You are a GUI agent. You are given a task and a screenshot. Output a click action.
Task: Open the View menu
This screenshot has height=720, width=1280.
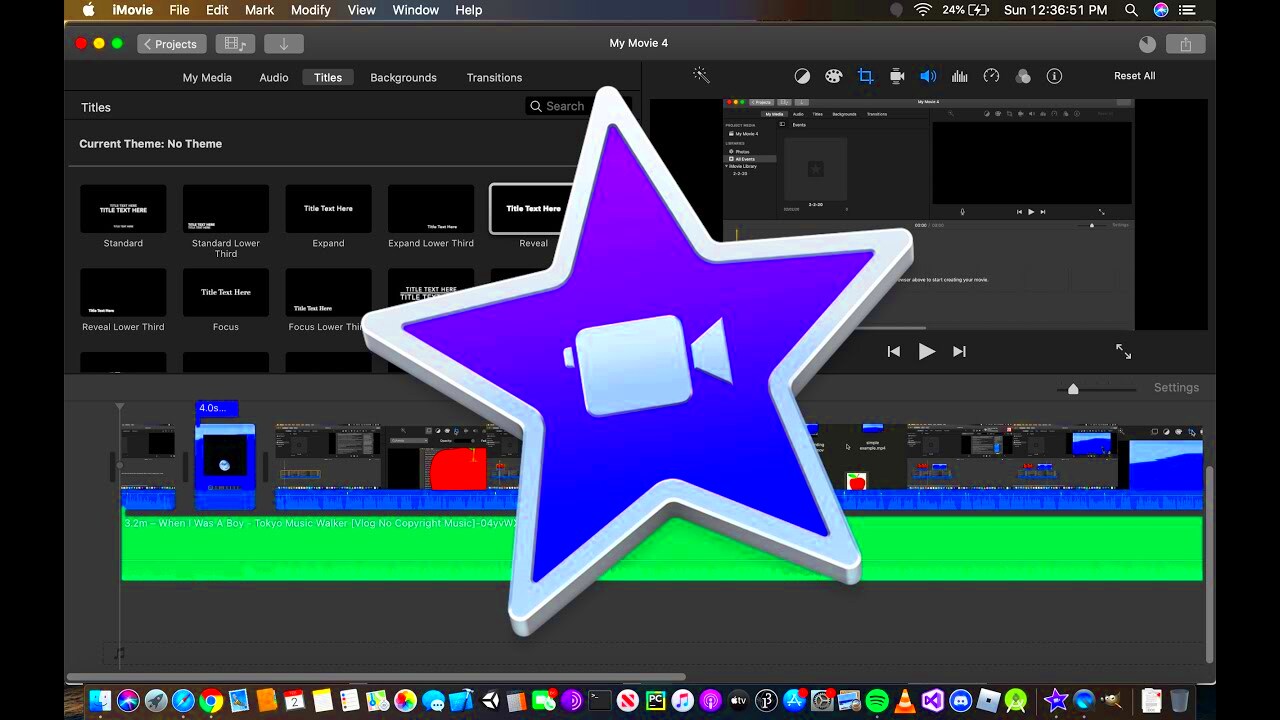[x=361, y=10]
